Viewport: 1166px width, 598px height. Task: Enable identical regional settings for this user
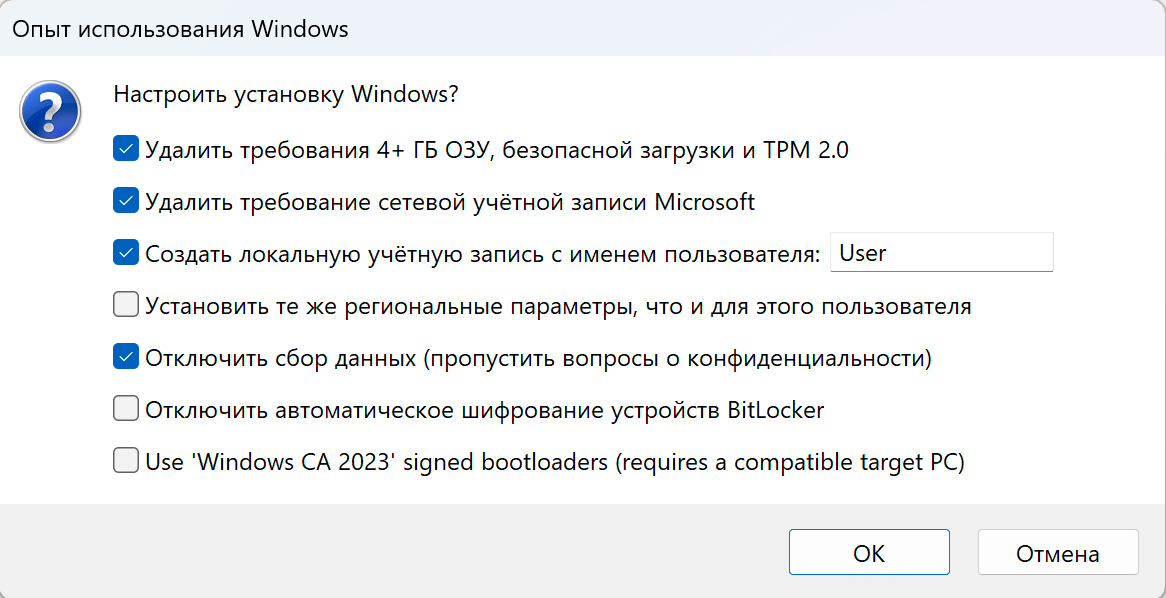point(125,304)
